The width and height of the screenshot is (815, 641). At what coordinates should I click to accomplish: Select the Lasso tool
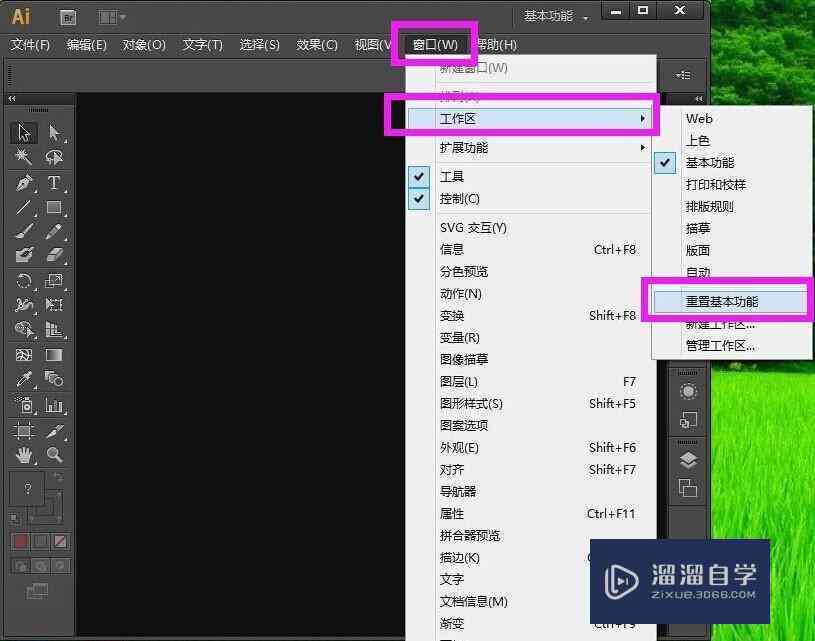[x=54, y=156]
